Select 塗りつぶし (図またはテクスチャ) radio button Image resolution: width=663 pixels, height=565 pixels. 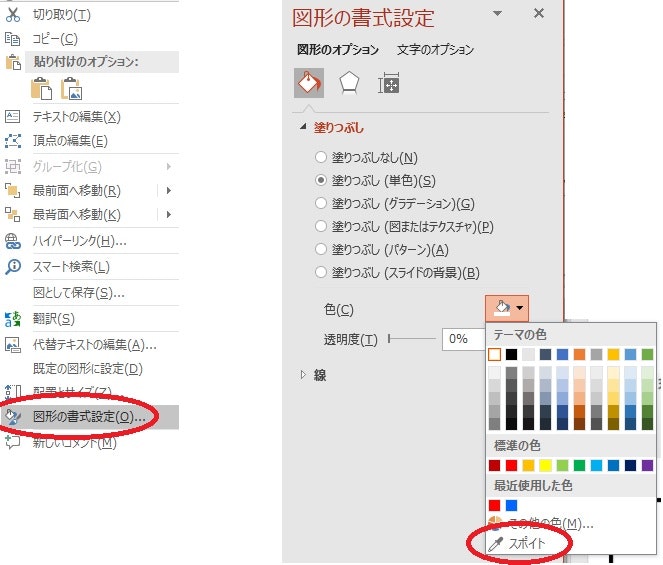[x=321, y=227]
